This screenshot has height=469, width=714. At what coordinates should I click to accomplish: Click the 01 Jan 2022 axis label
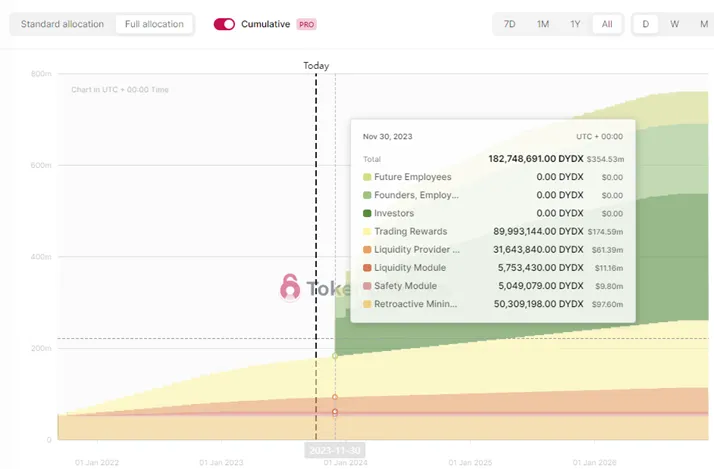97,463
